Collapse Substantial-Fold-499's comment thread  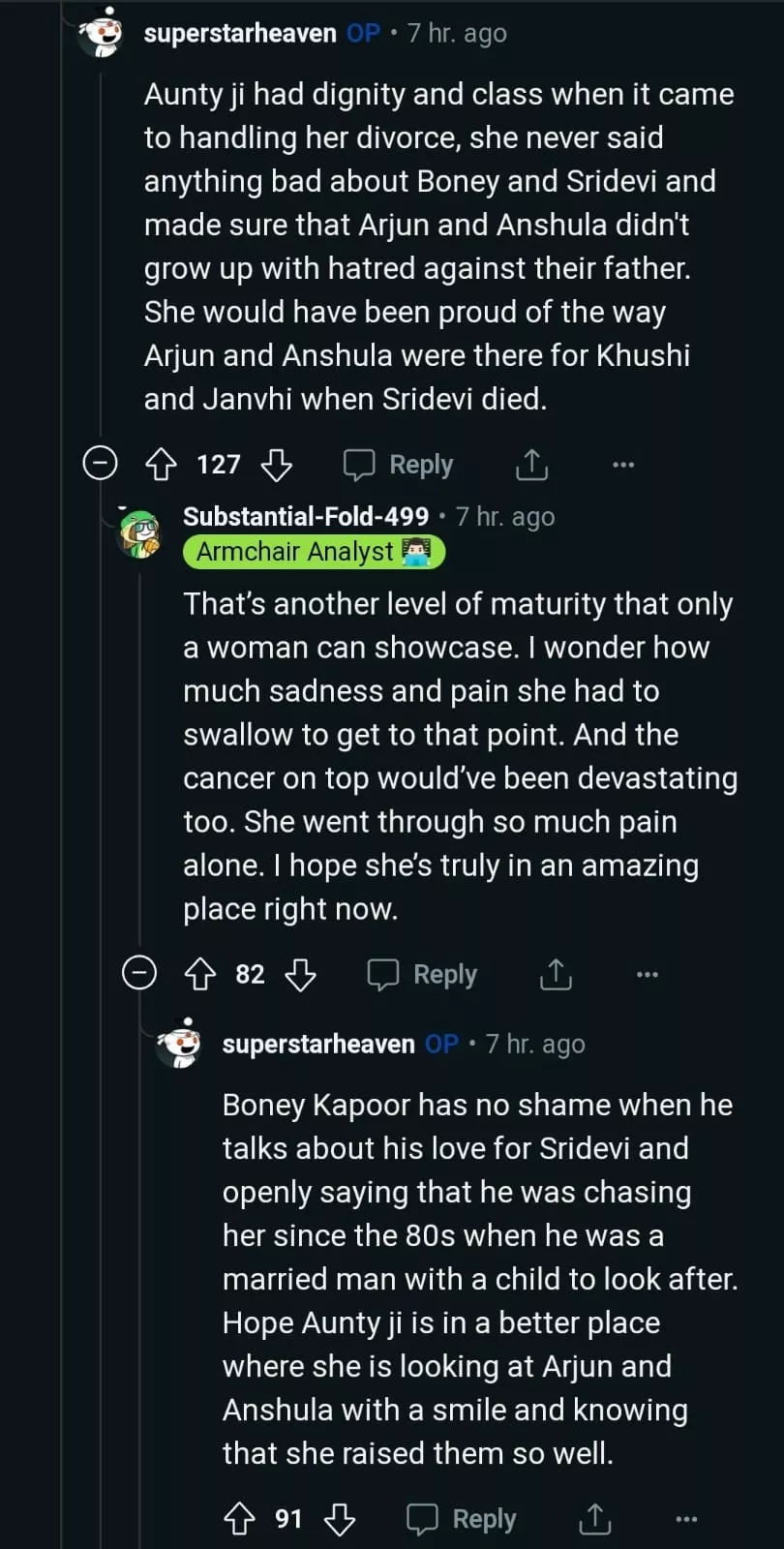(x=139, y=972)
